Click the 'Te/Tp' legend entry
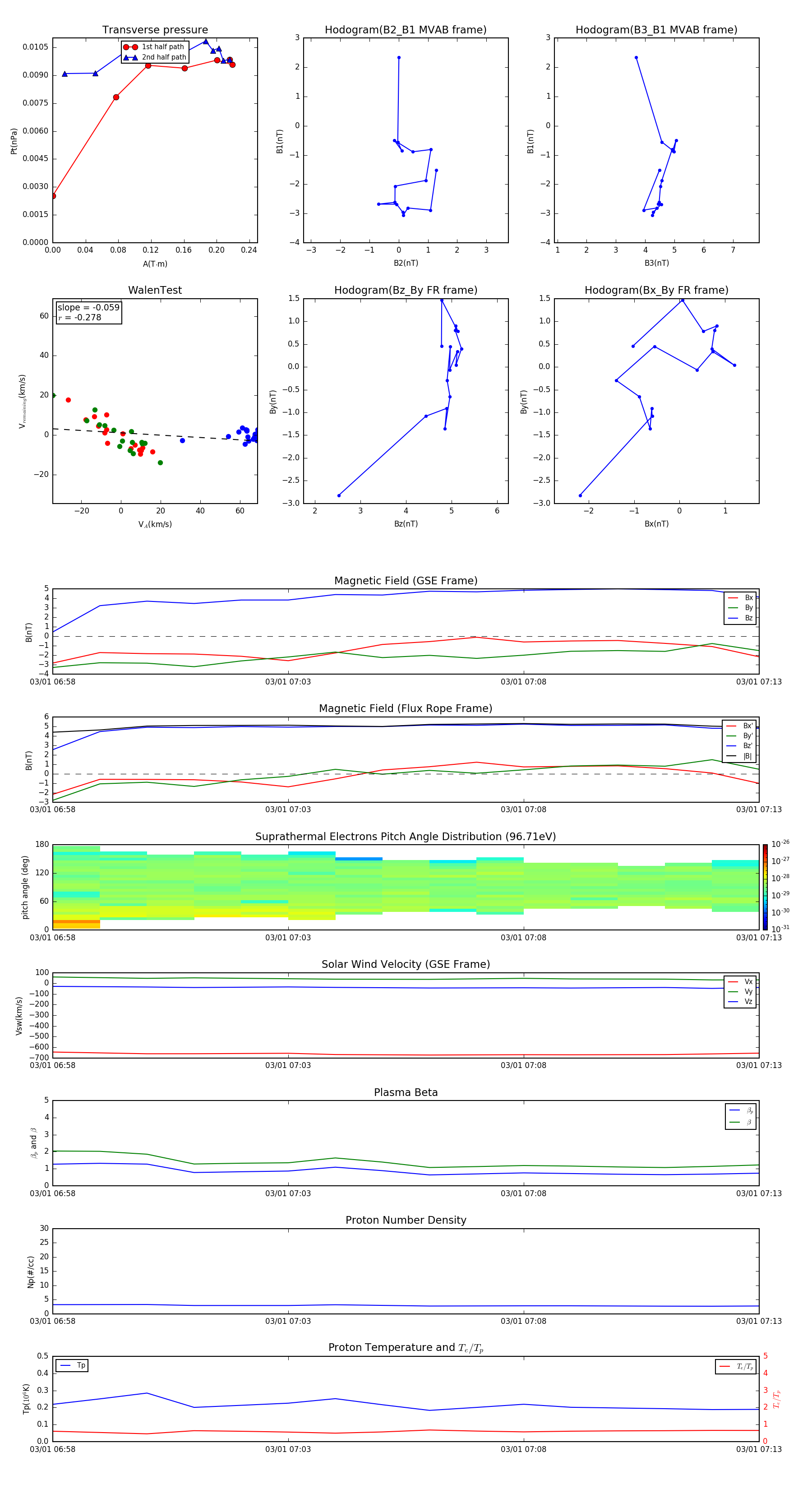 [736, 1366]
